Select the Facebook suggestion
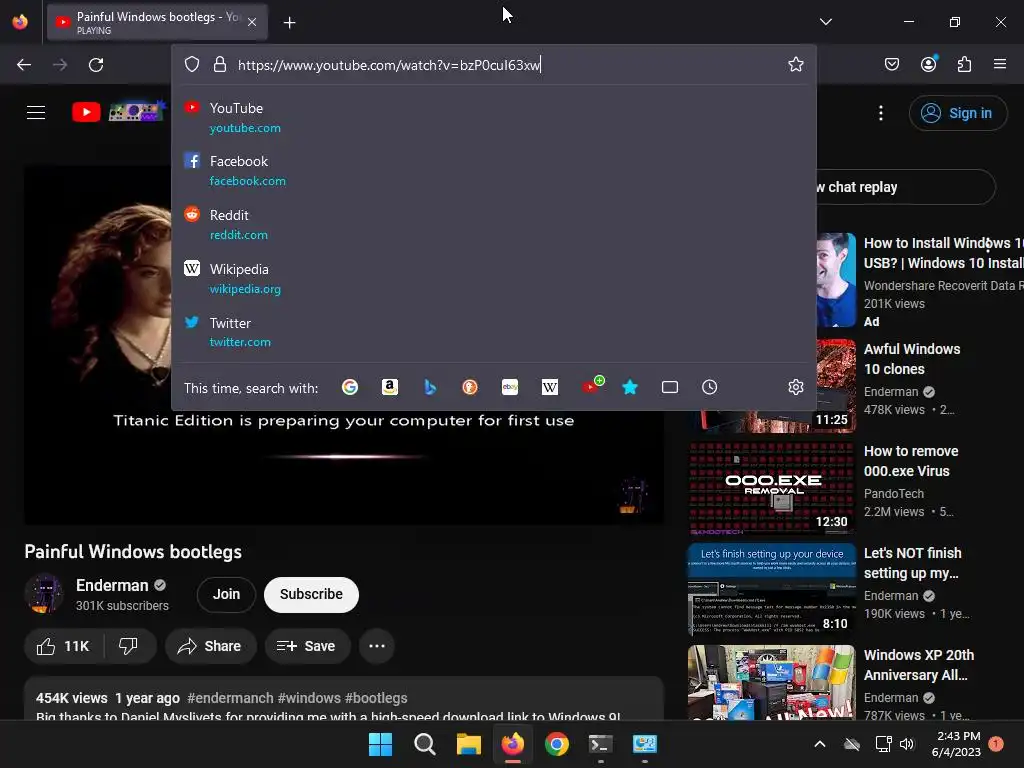The height and width of the screenshot is (768, 1024). point(494,170)
